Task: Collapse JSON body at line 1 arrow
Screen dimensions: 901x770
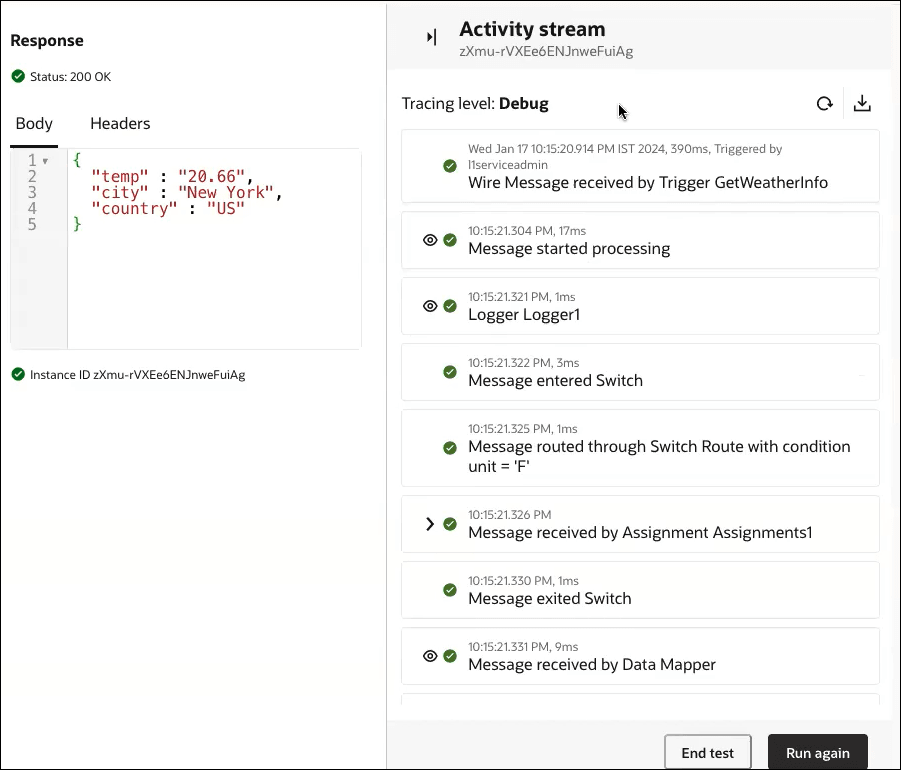Action: coord(45,161)
